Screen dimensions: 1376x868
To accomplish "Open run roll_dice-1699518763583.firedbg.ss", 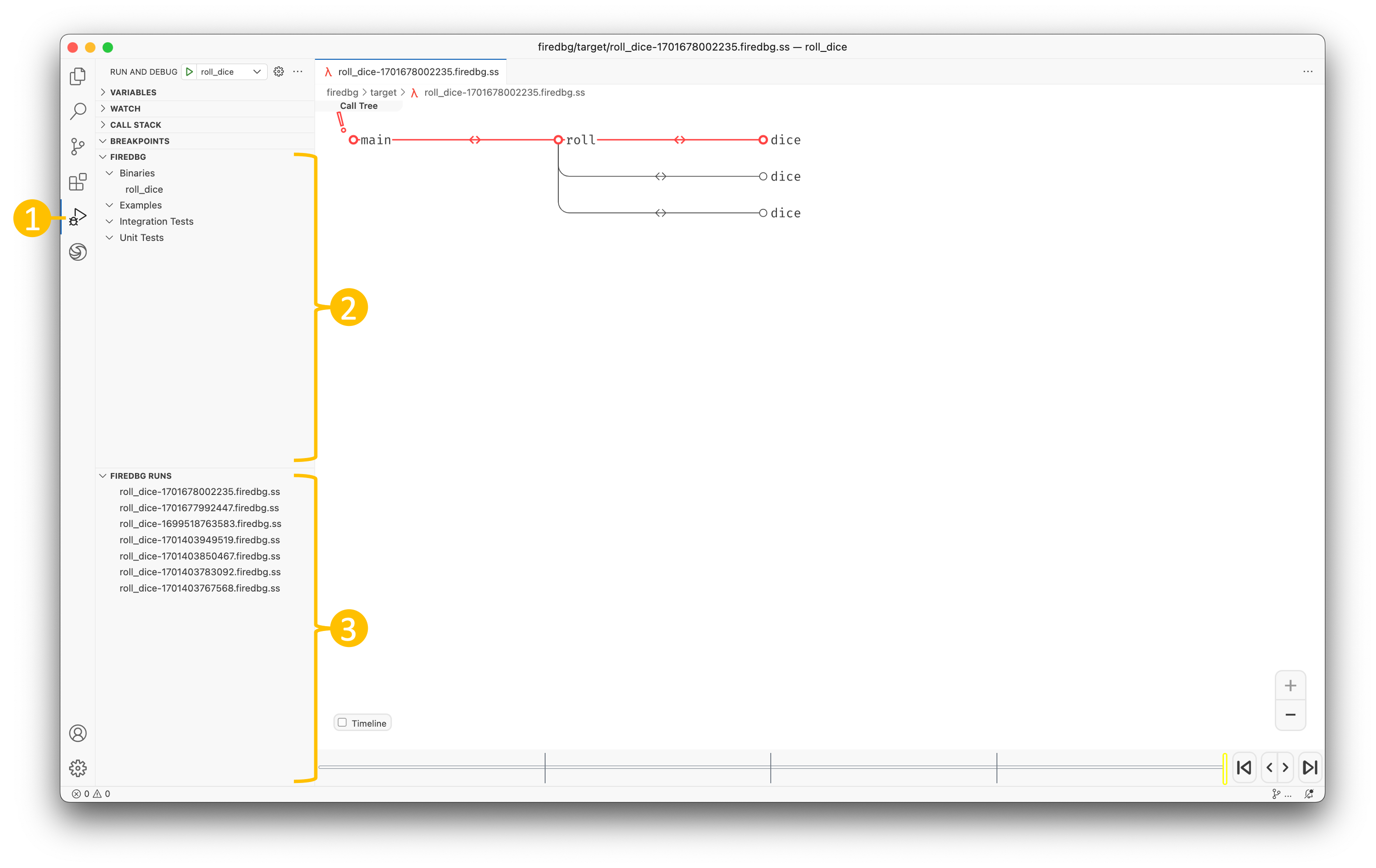I will click(x=200, y=524).
